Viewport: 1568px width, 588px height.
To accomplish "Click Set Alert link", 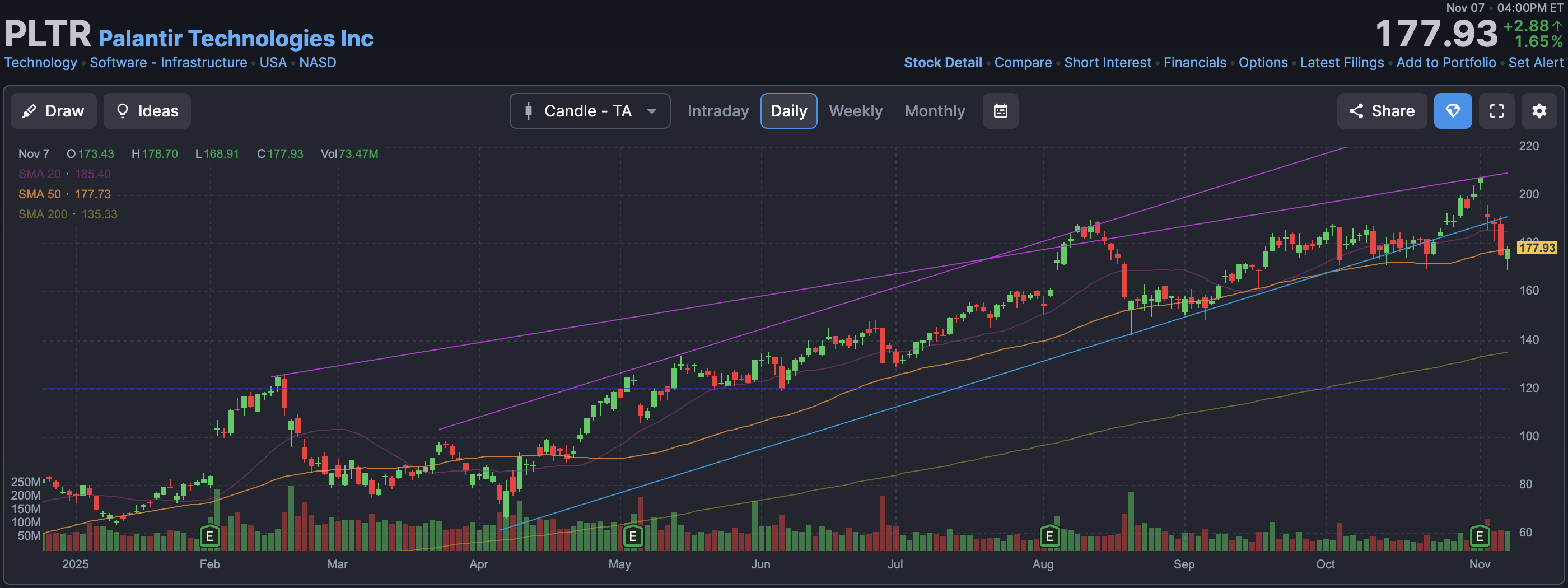I will [1535, 63].
